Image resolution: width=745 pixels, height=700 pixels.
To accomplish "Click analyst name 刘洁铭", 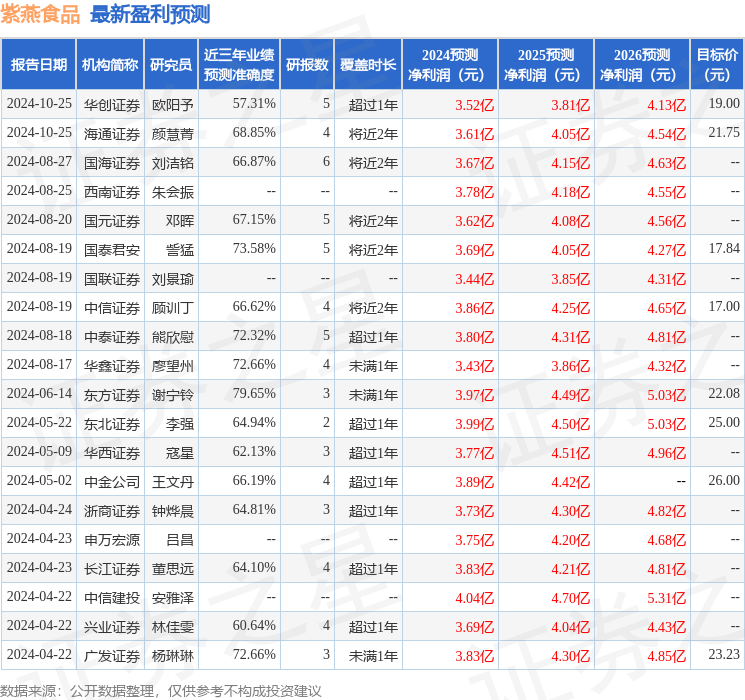I will (172, 163).
